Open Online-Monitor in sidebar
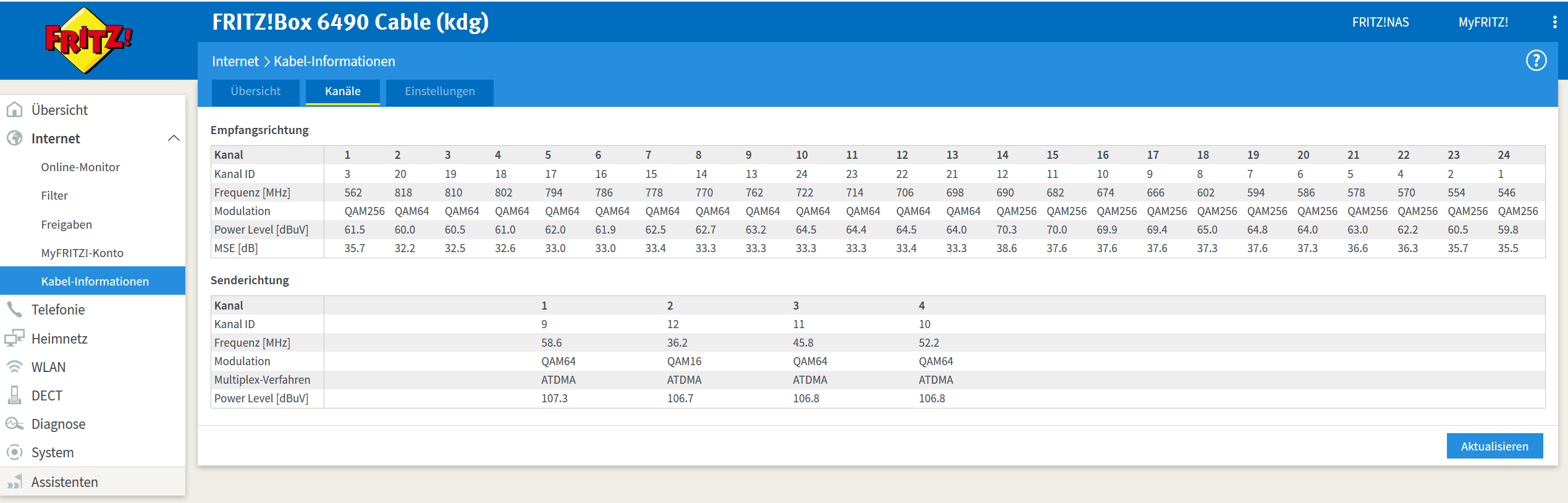 click(x=80, y=167)
